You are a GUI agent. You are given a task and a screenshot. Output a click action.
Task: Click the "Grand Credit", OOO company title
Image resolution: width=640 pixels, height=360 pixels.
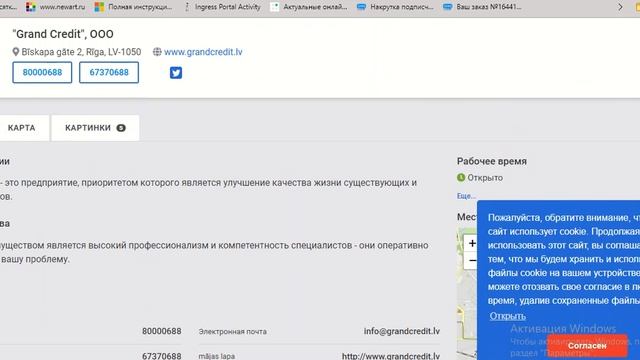63,34
